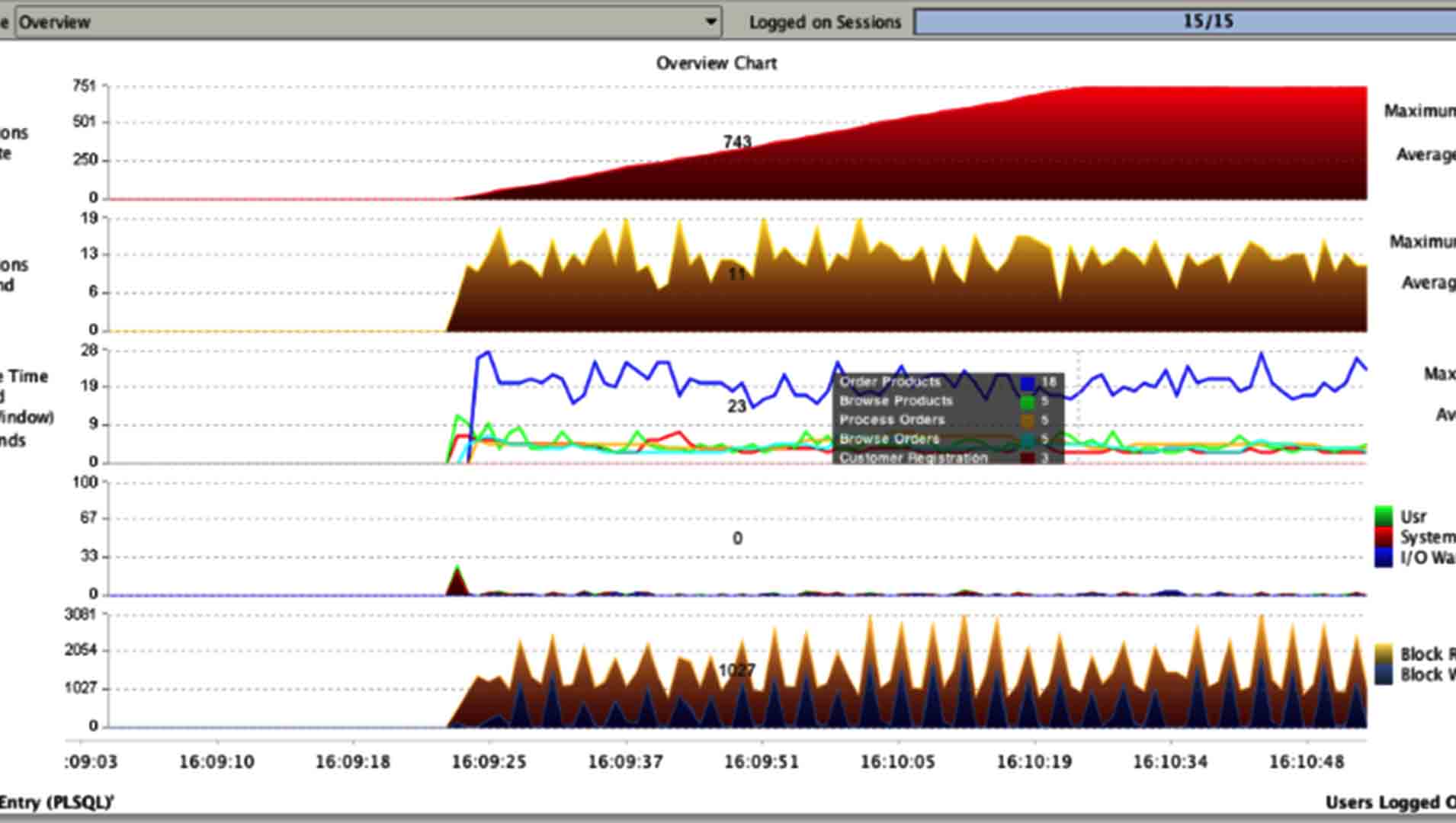
Task: Click the dropdown arrow beside Overview
Action: tap(710, 22)
